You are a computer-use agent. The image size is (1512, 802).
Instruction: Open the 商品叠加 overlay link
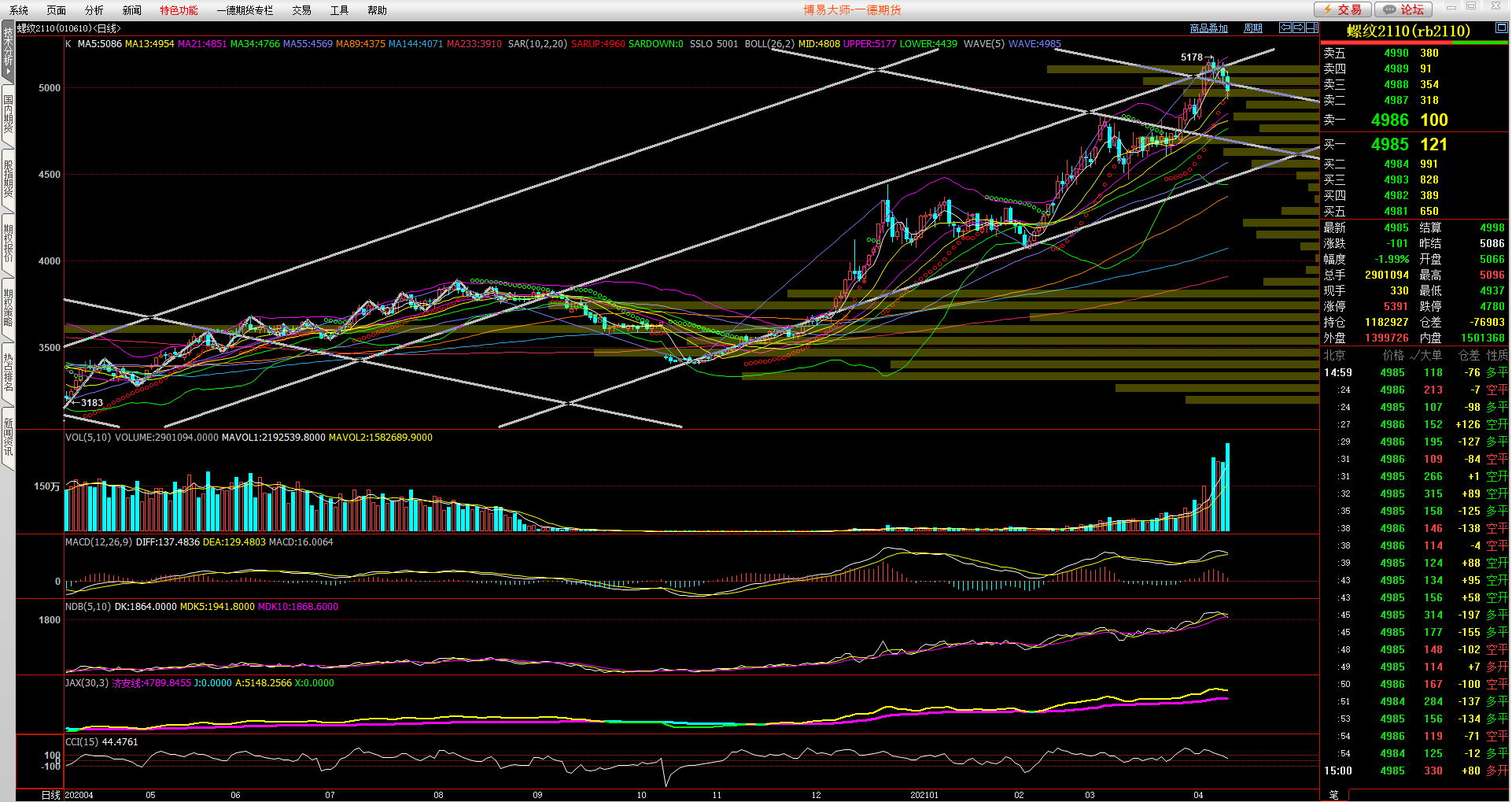point(1208,28)
